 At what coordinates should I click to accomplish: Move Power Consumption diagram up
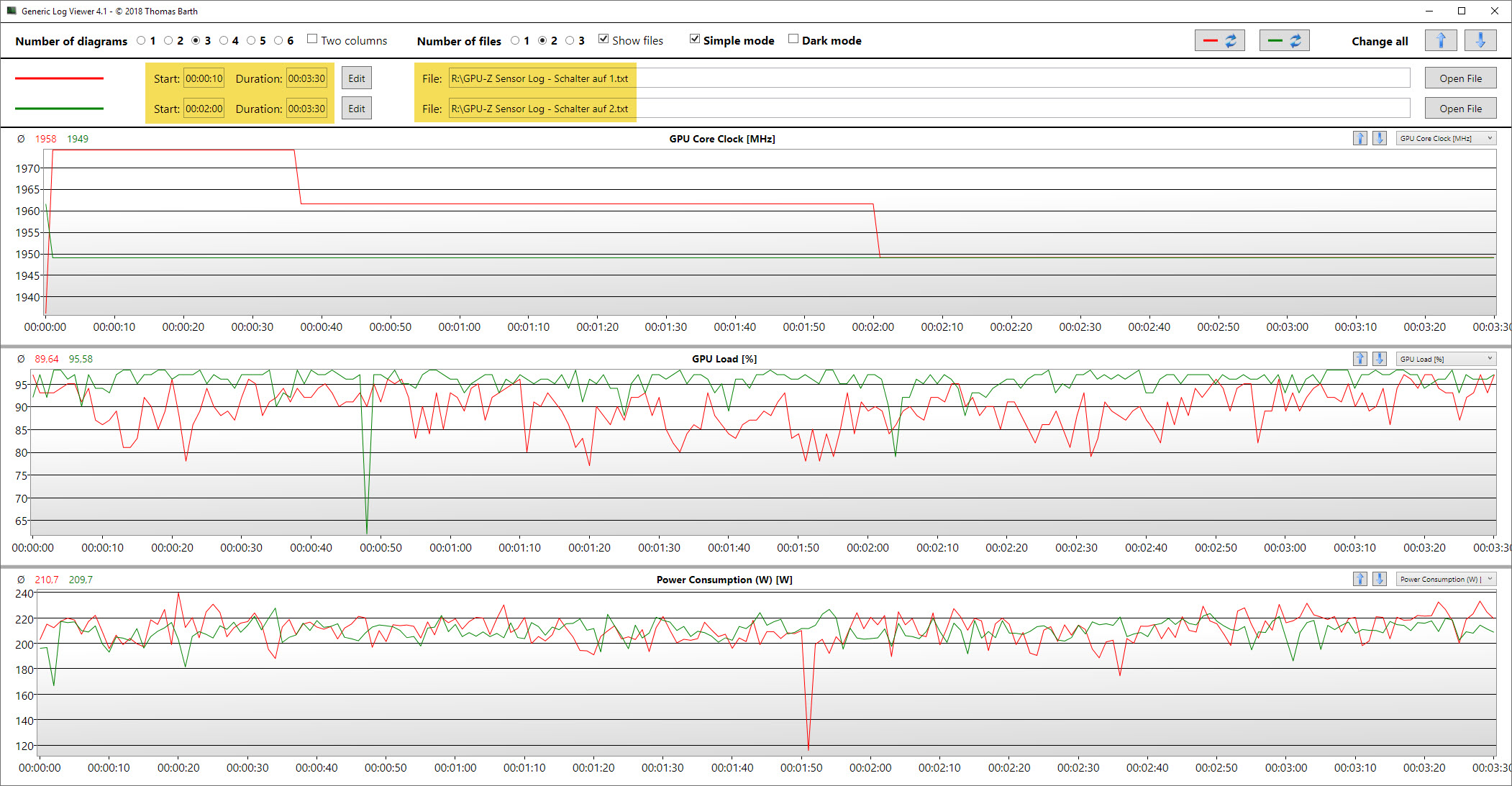tap(1360, 580)
